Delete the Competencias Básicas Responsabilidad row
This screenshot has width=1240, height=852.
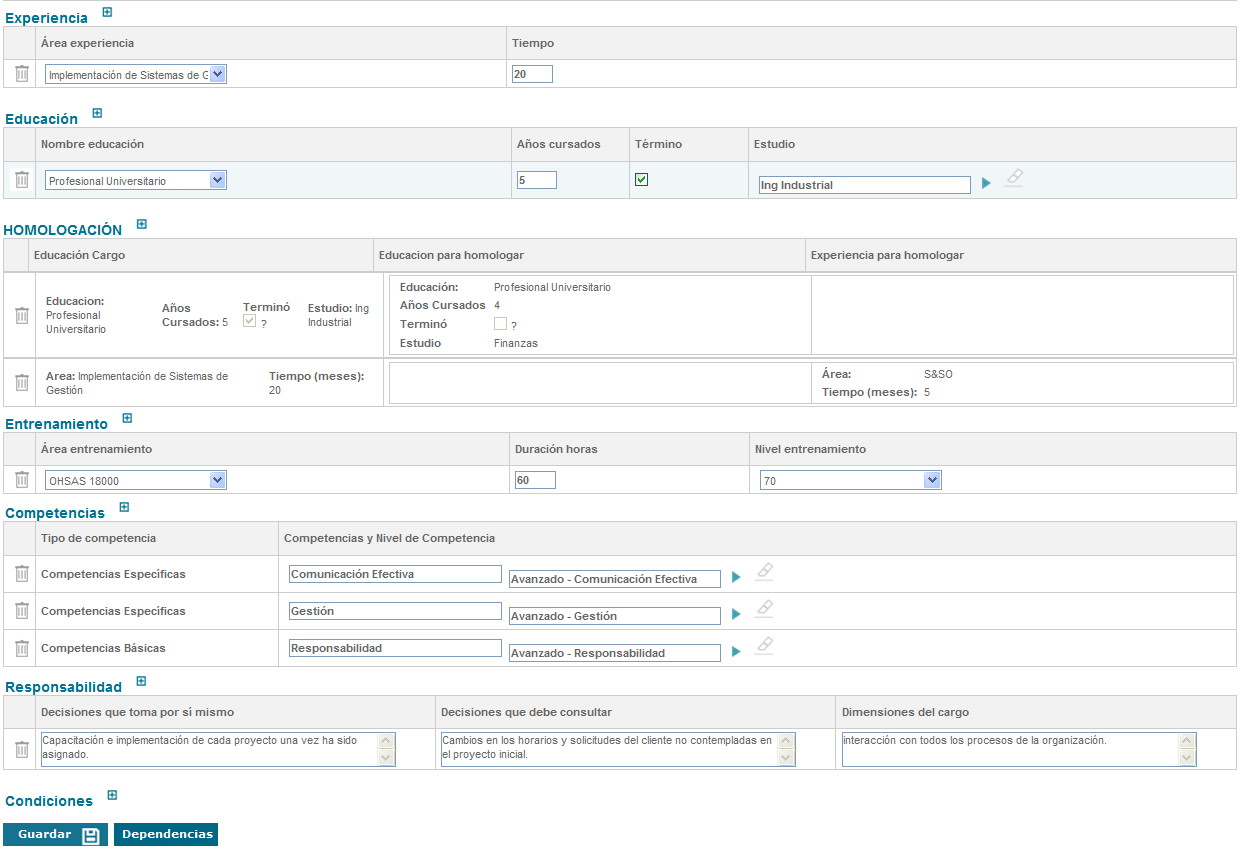(22, 648)
